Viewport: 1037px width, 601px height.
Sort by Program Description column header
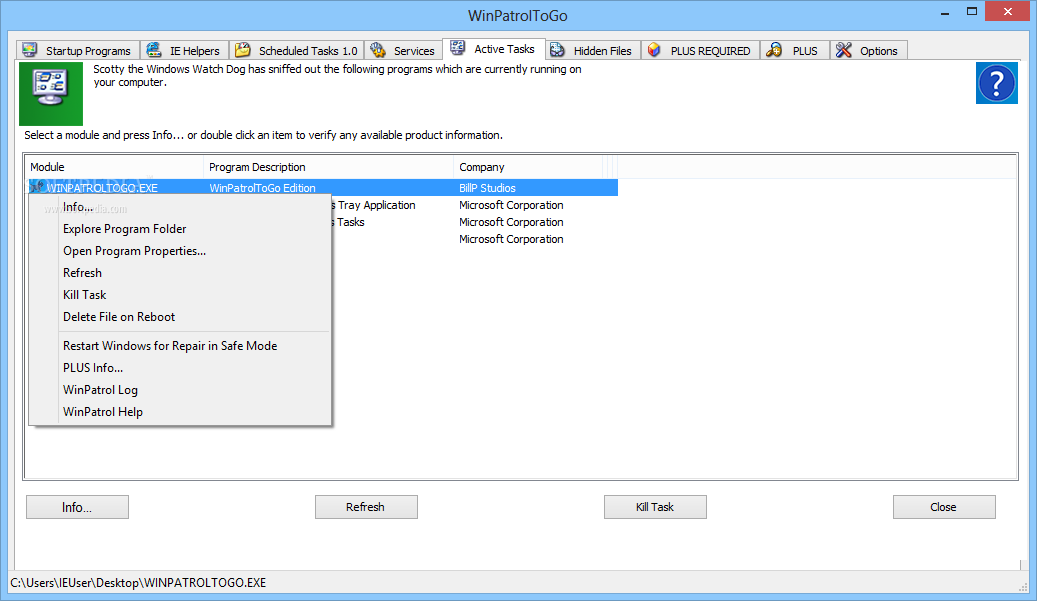coord(328,167)
